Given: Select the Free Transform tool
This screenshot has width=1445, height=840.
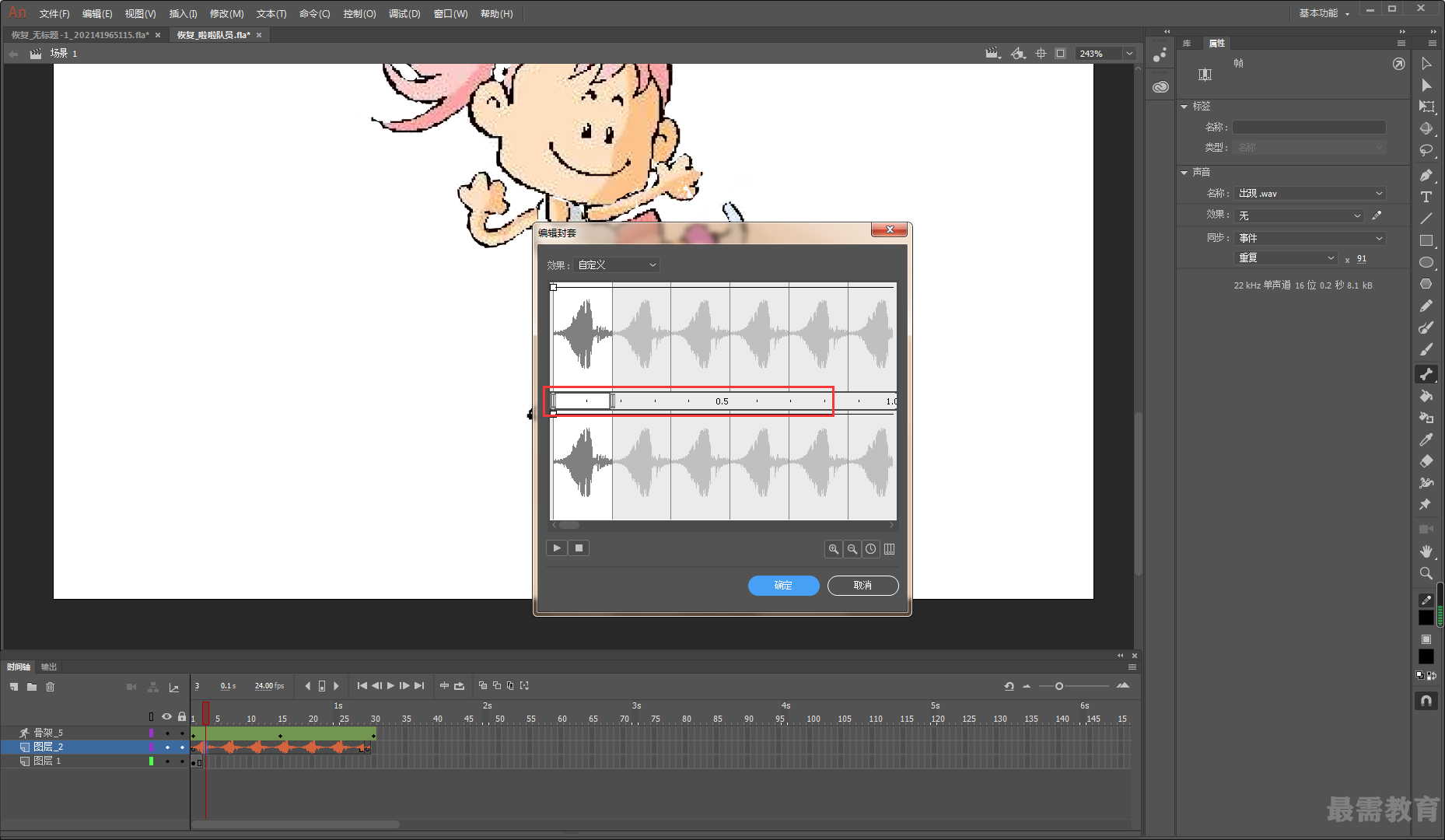Looking at the screenshot, I should 1426,107.
